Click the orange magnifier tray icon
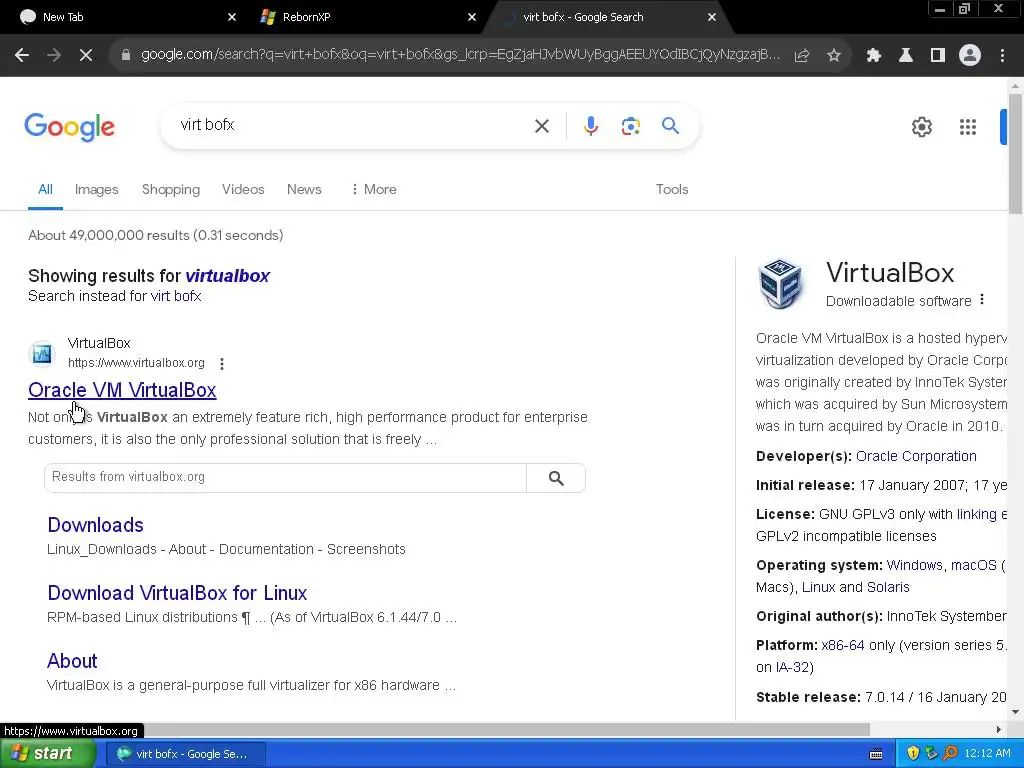 [950, 754]
